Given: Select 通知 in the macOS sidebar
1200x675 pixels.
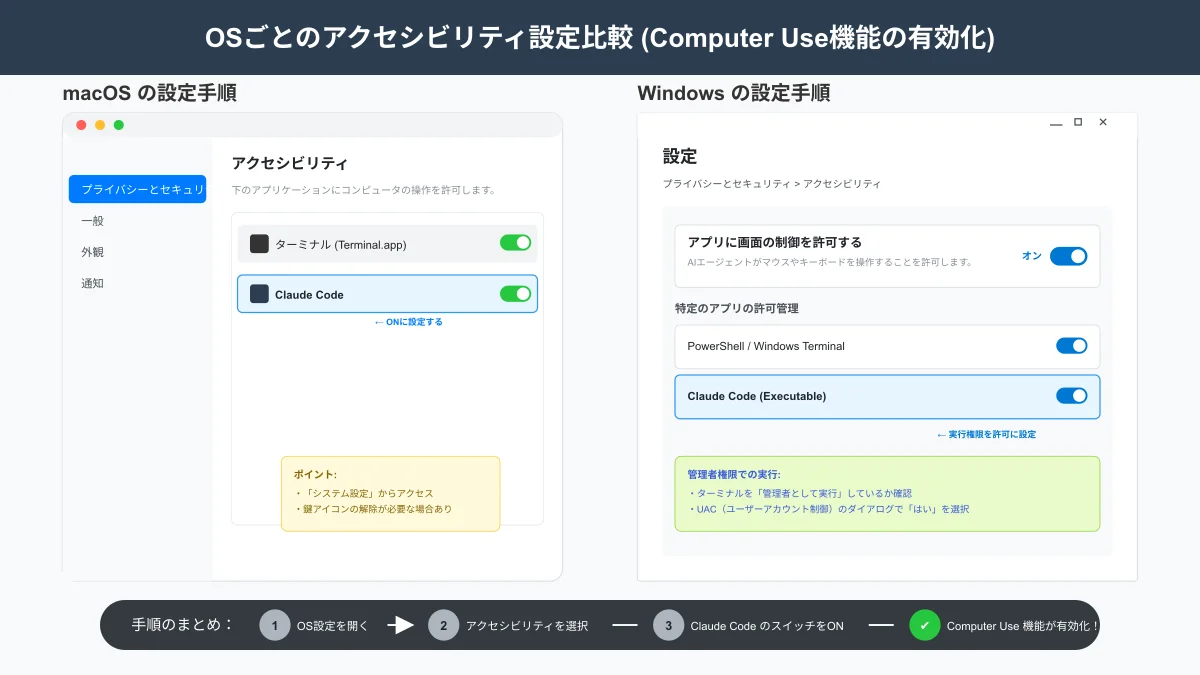Looking at the screenshot, I should [x=93, y=283].
